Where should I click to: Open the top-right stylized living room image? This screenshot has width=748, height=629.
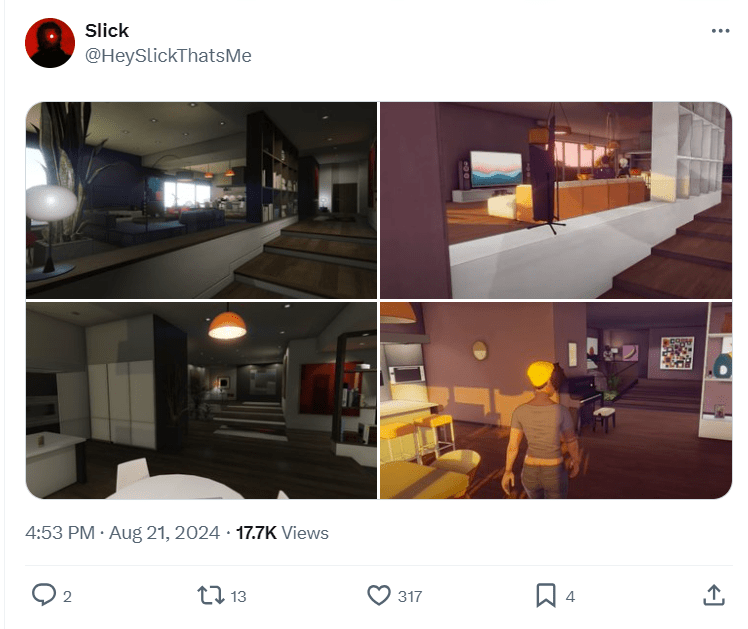pos(556,200)
